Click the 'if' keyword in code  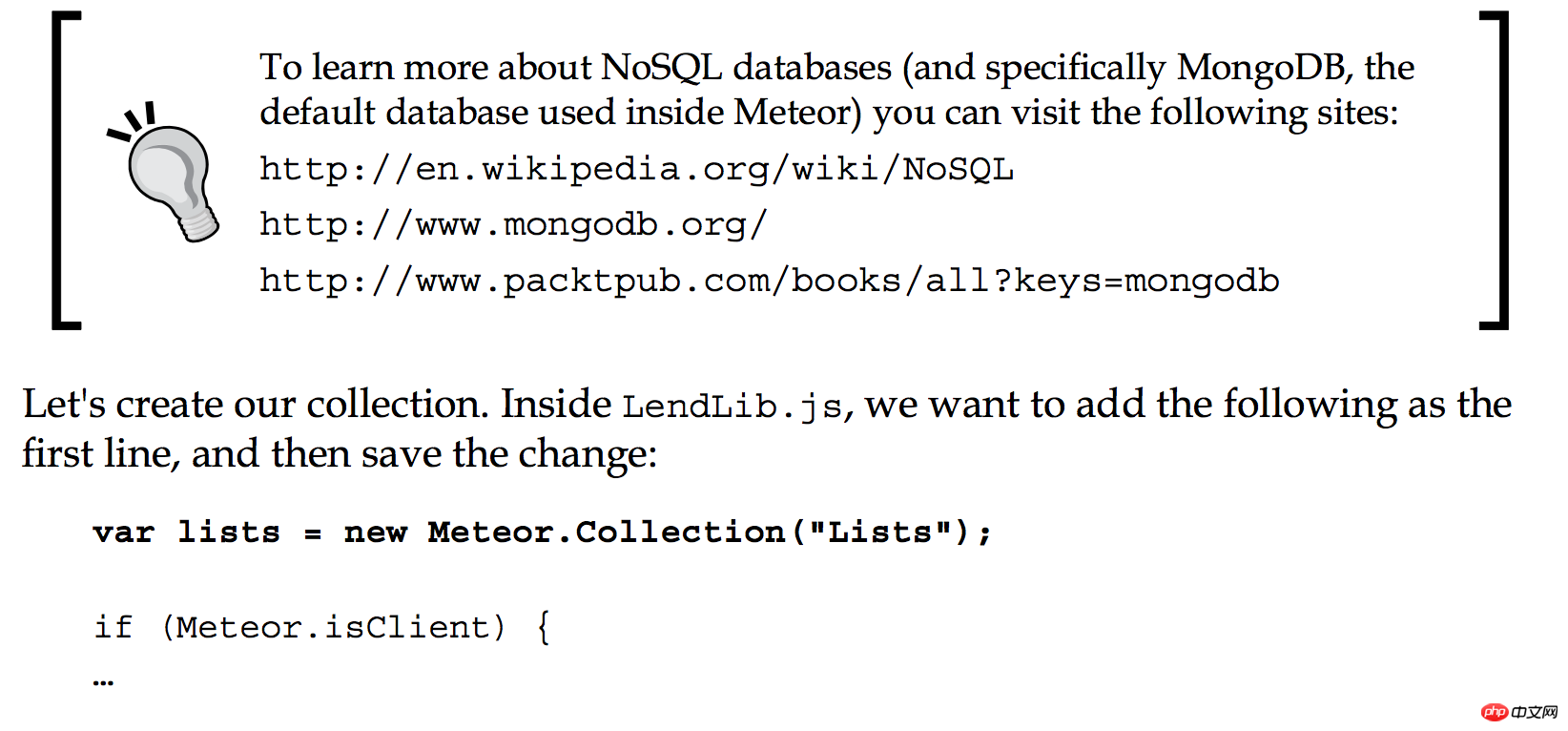113,627
